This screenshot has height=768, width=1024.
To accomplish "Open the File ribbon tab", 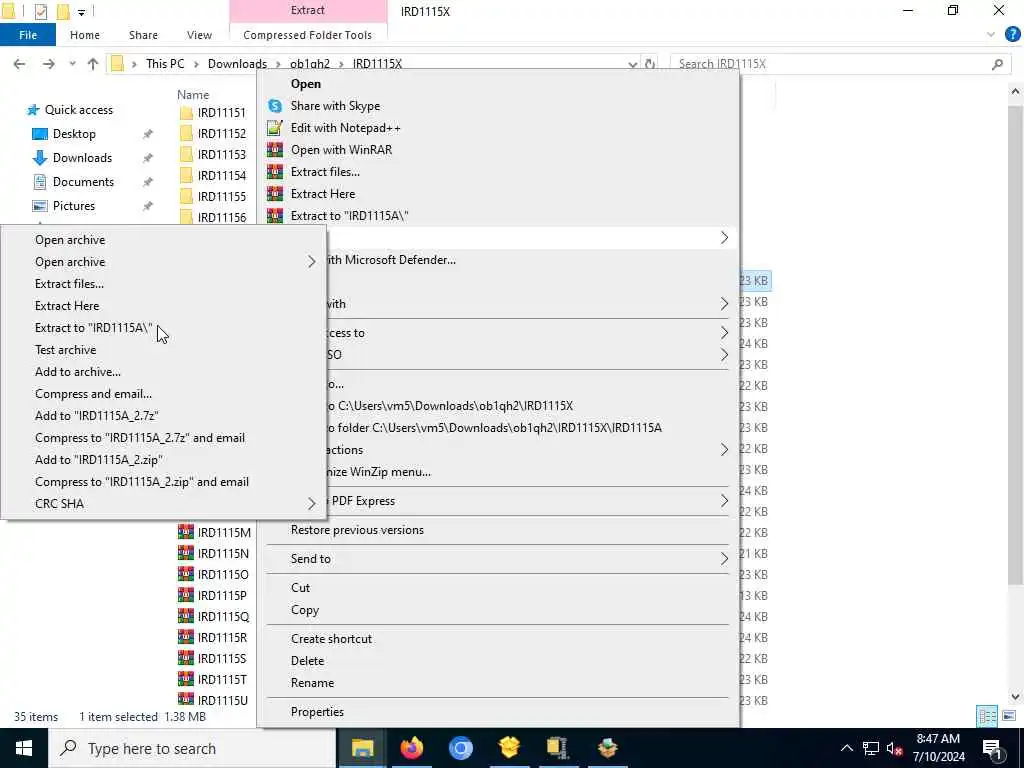I will [27, 35].
